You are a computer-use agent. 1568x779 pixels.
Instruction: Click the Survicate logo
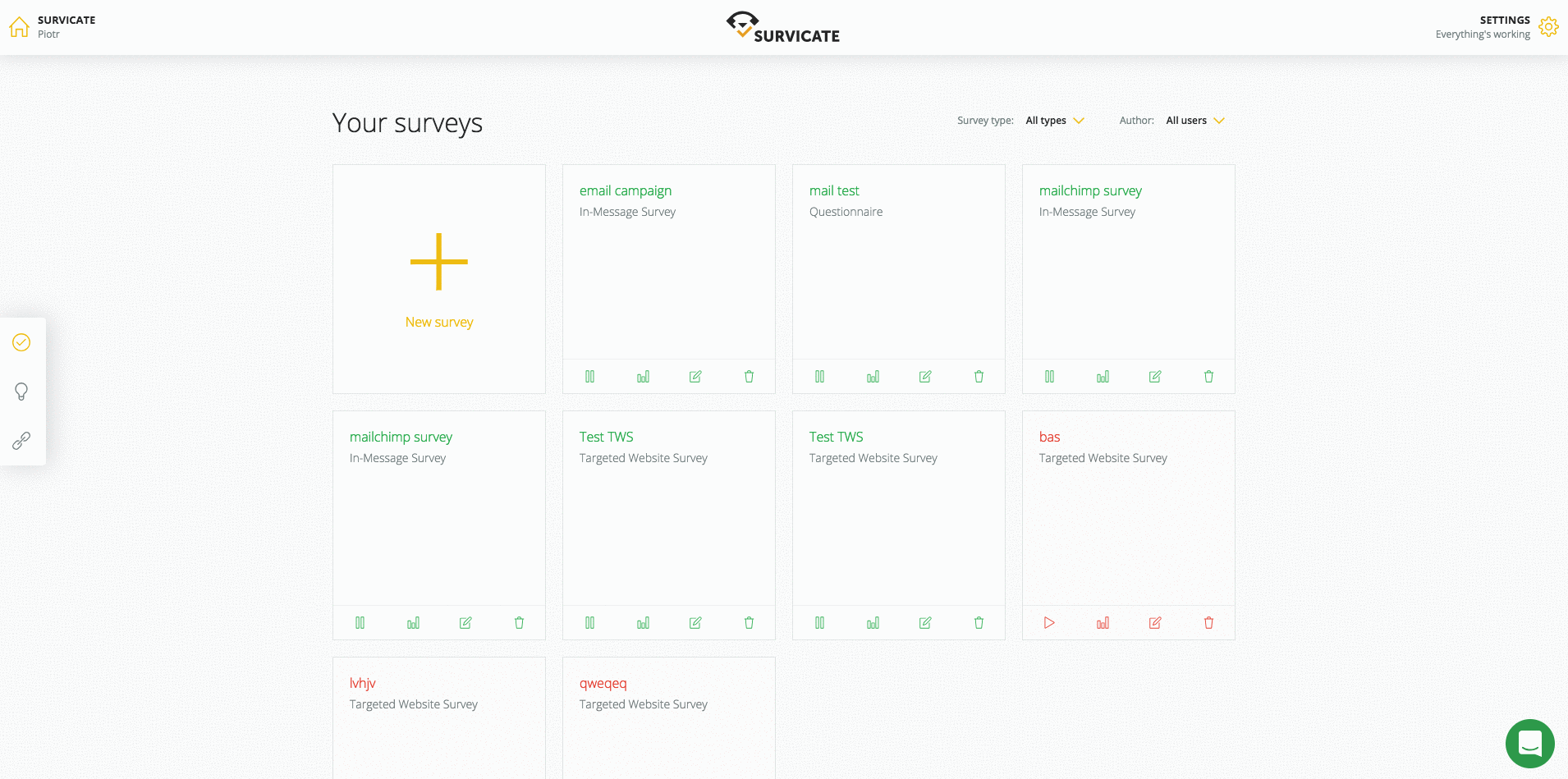click(x=783, y=27)
